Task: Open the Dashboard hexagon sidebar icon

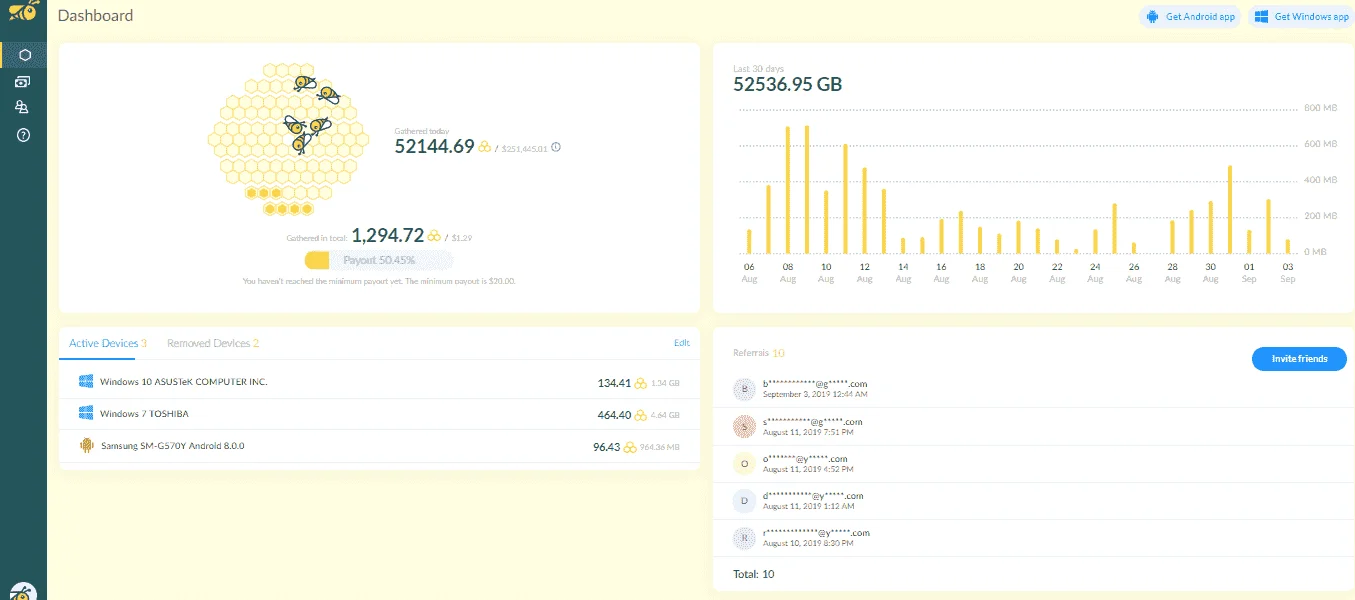Action: click(x=24, y=55)
